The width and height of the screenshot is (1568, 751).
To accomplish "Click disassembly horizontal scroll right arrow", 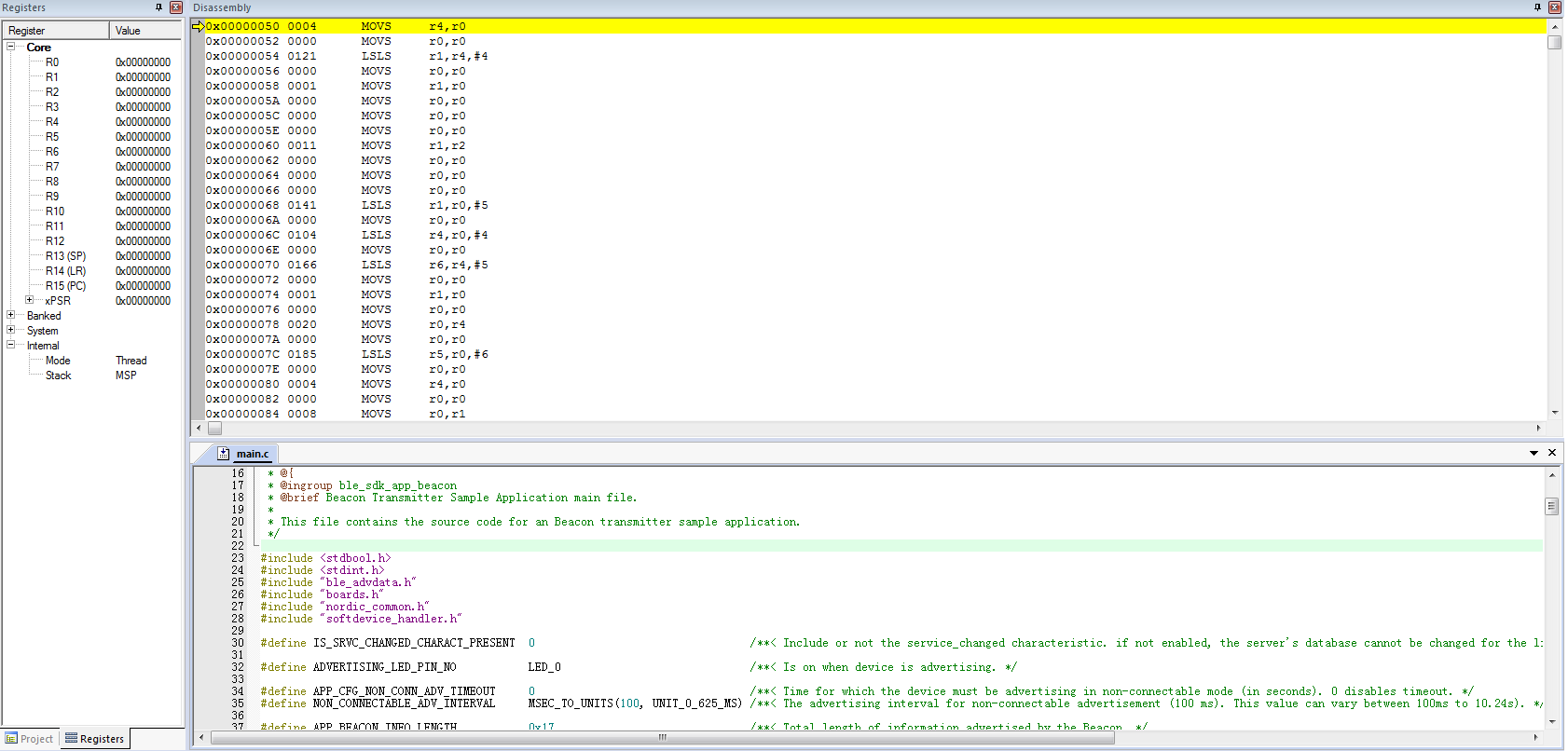I will pyautogui.click(x=1538, y=429).
